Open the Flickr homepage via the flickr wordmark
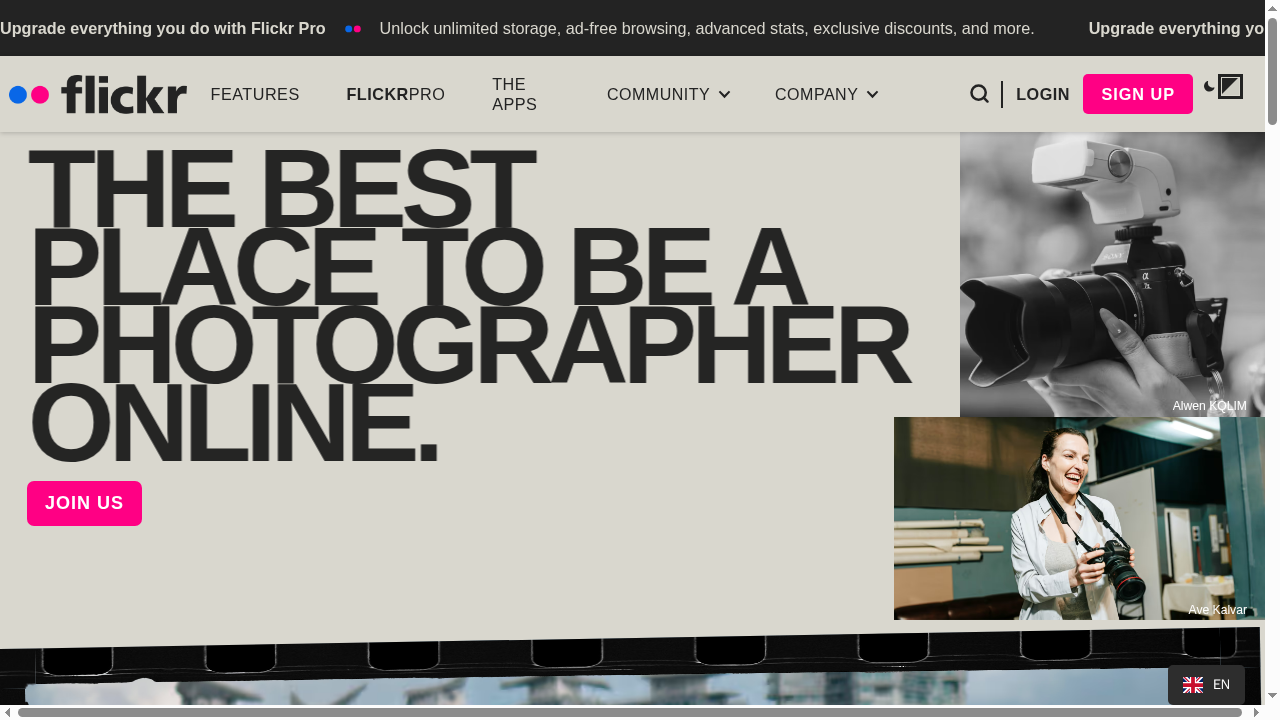1280x720 pixels. pyautogui.click(x=123, y=94)
